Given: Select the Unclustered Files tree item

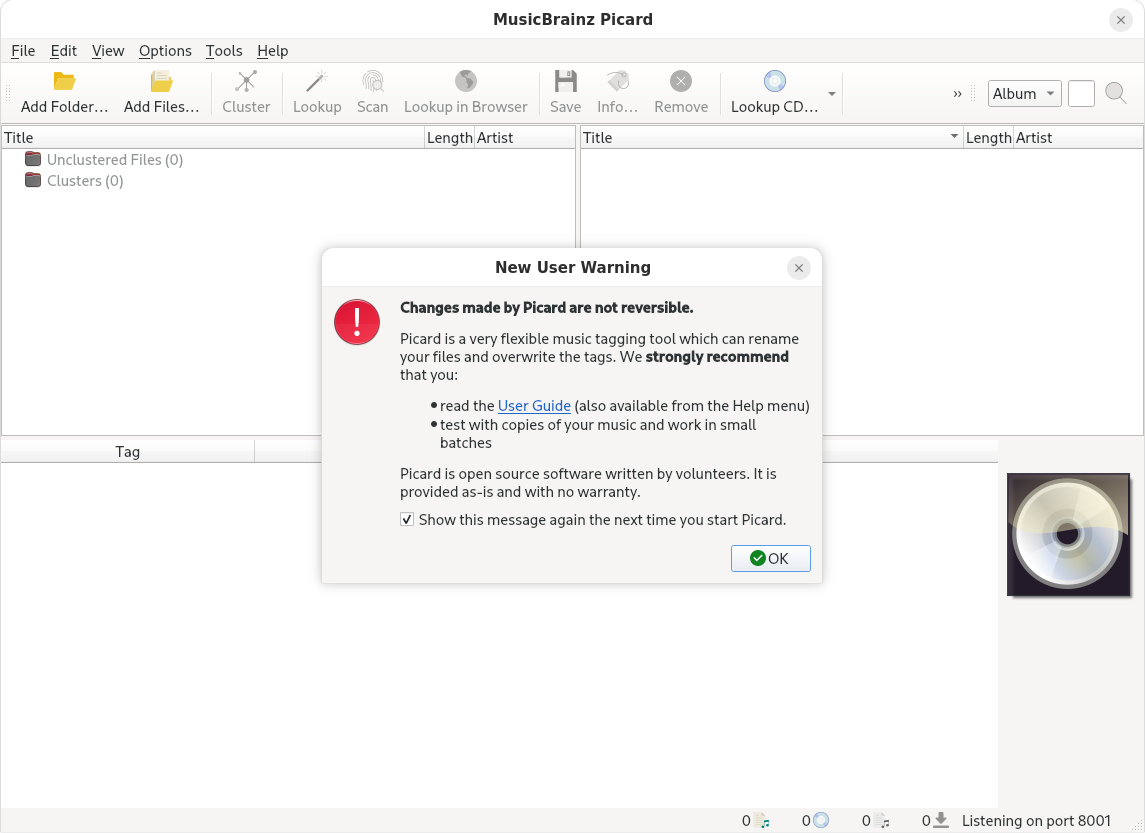Looking at the screenshot, I should 114,160.
